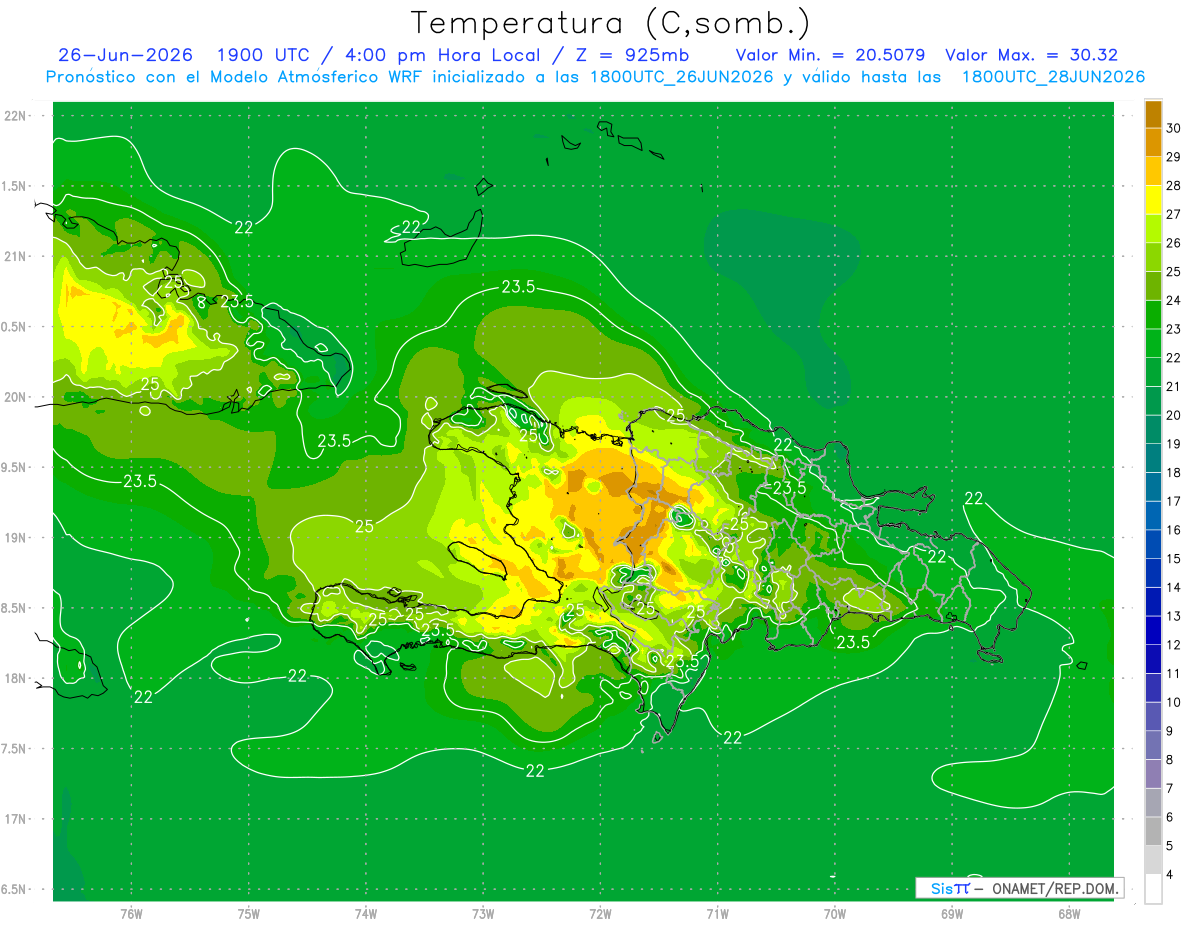Screen dimensions: 1200x927
Task: Select the date text "26-Jun-2026"
Action: [x=125, y=56]
